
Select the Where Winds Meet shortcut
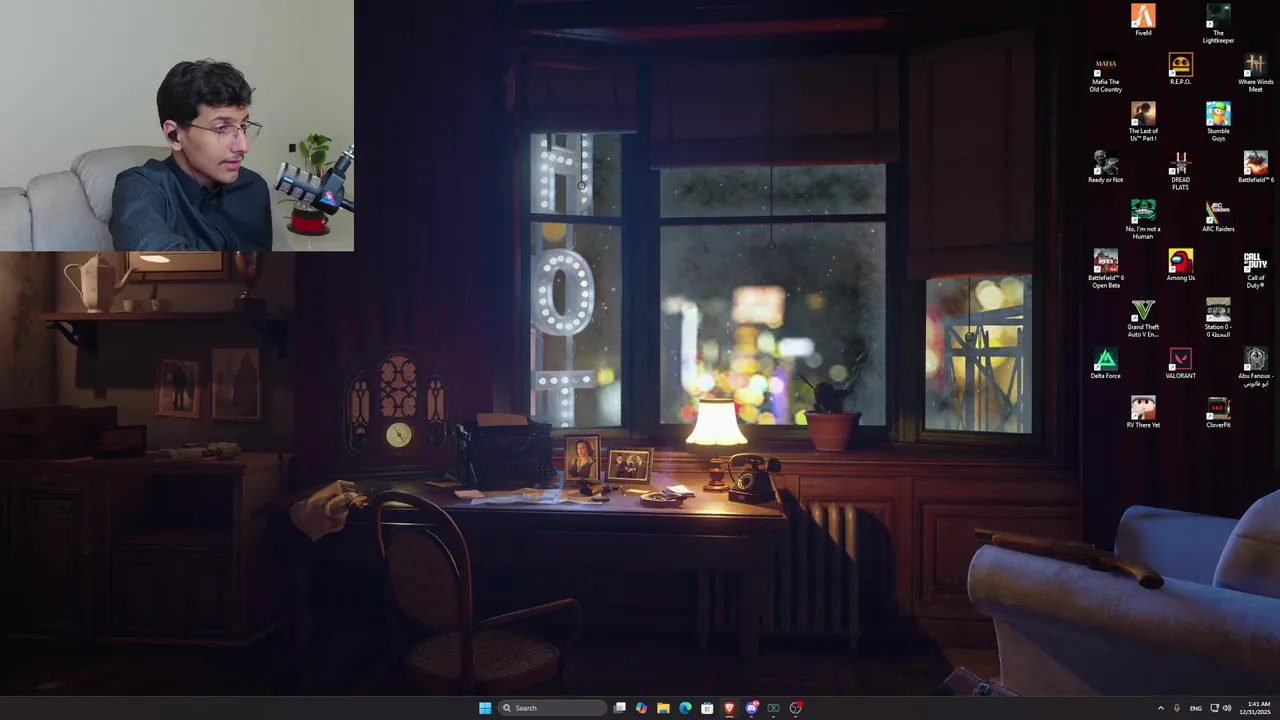tap(1255, 74)
